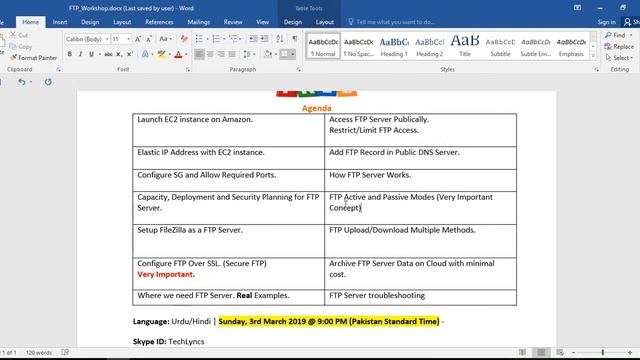This screenshot has width=640, height=360.
Task: Toggle Bold formatting
Action: (70, 54)
